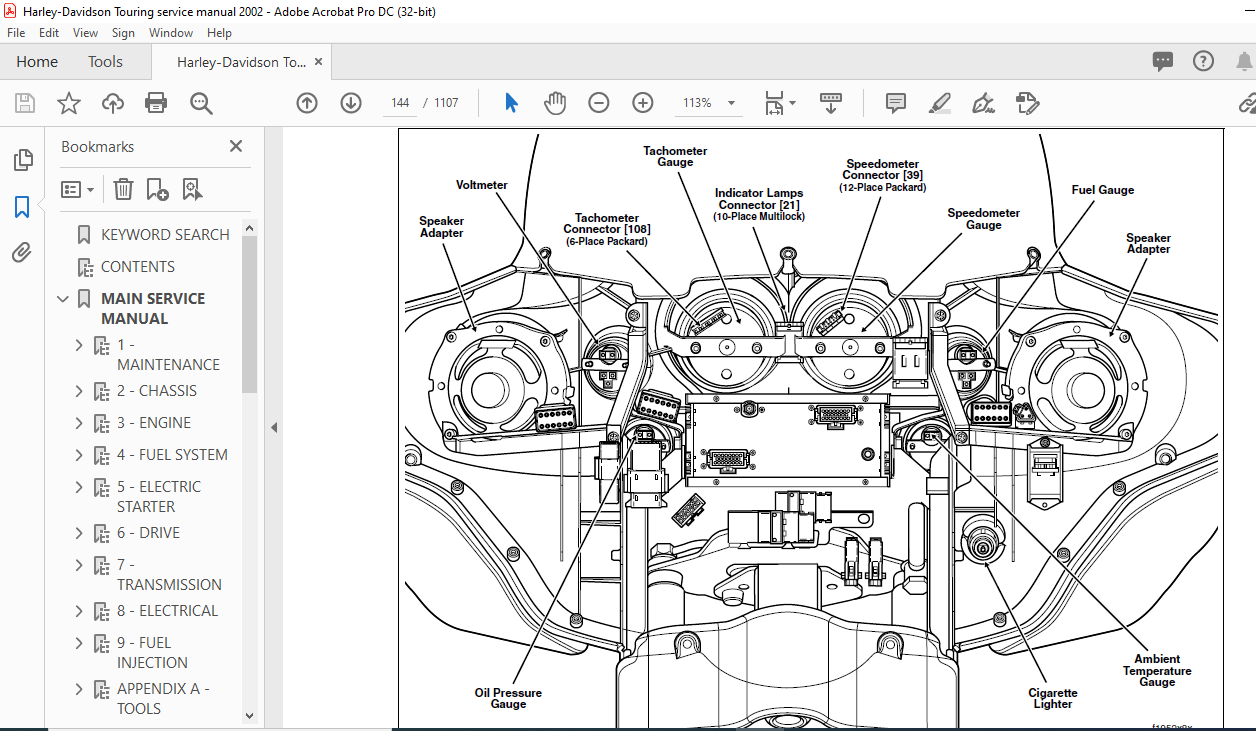Viewport: 1256px width, 731px height.
Task: Click the scrolling mode keyboard icon
Action: click(x=831, y=103)
